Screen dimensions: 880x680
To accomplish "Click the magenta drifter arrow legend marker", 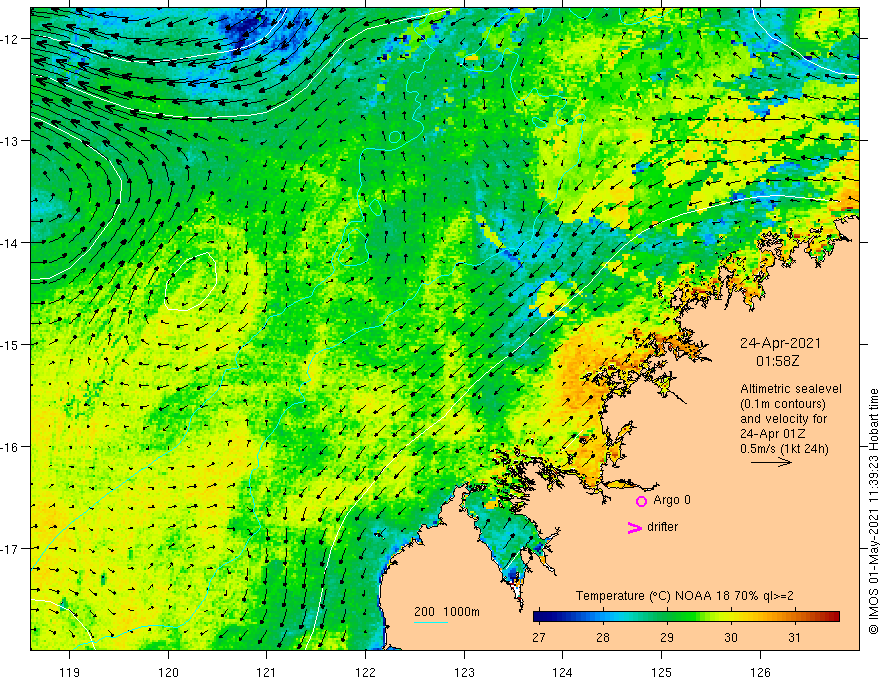I will tap(634, 527).
